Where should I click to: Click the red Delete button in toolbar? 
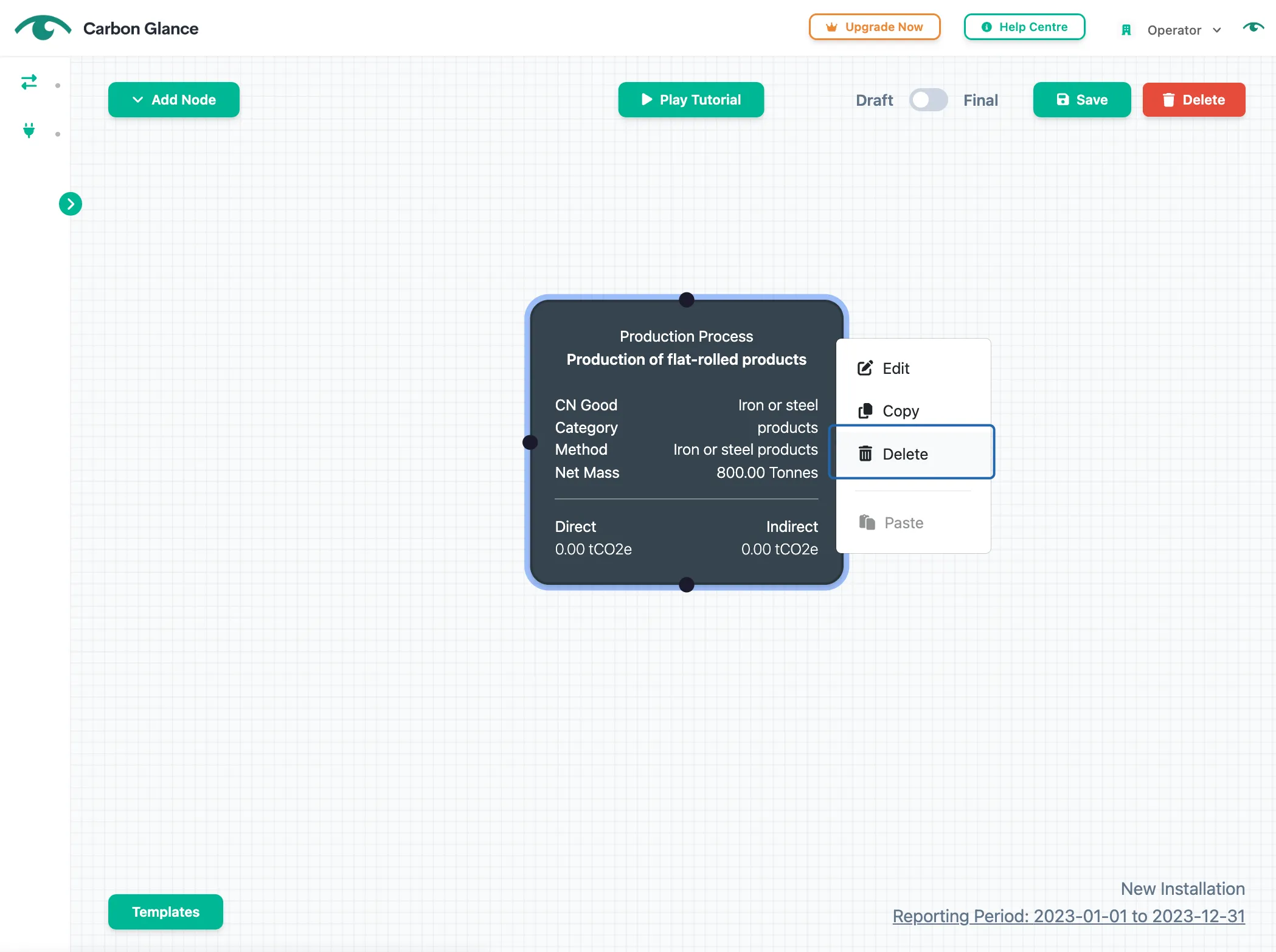1194,100
